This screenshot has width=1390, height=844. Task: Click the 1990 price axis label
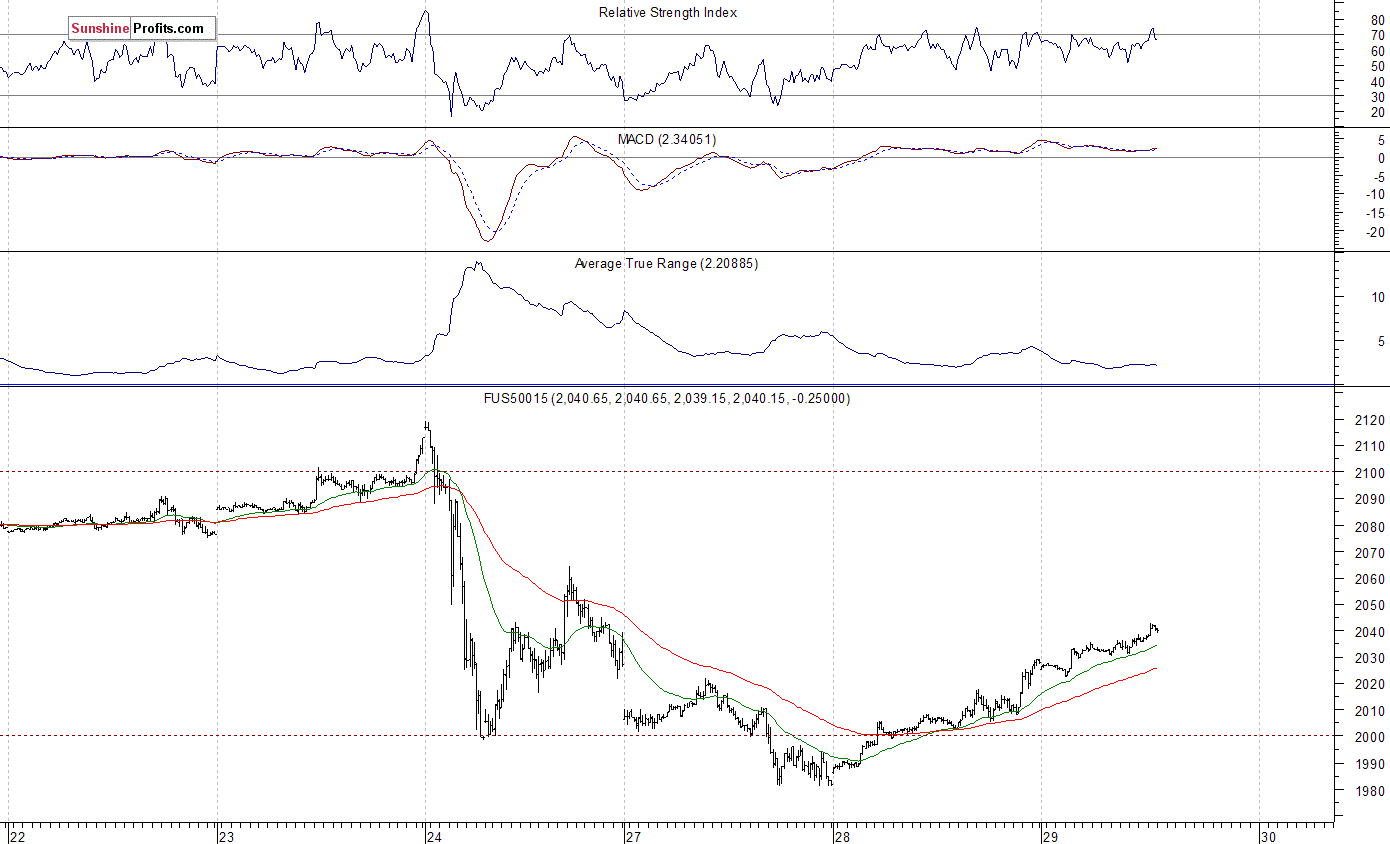pyautogui.click(x=1369, y=764)
